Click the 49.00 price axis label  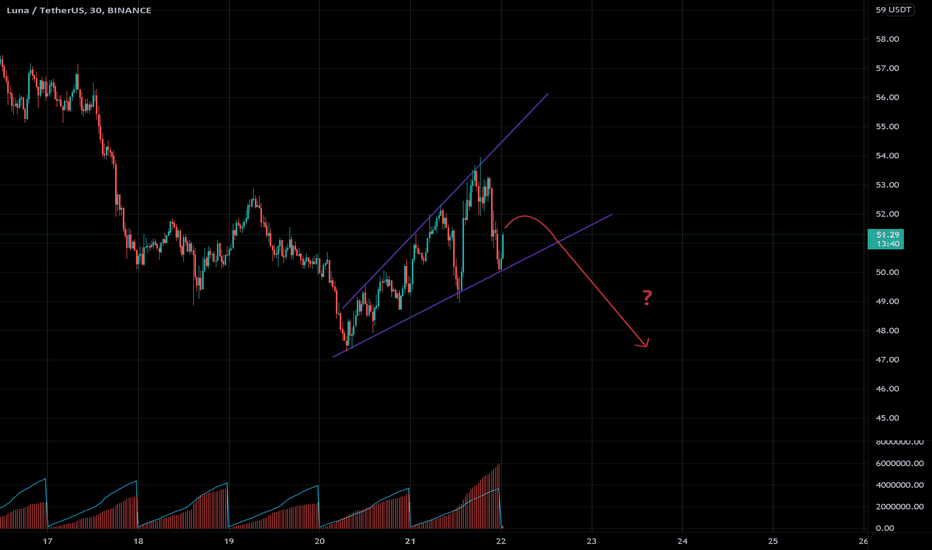pos(887,301)
